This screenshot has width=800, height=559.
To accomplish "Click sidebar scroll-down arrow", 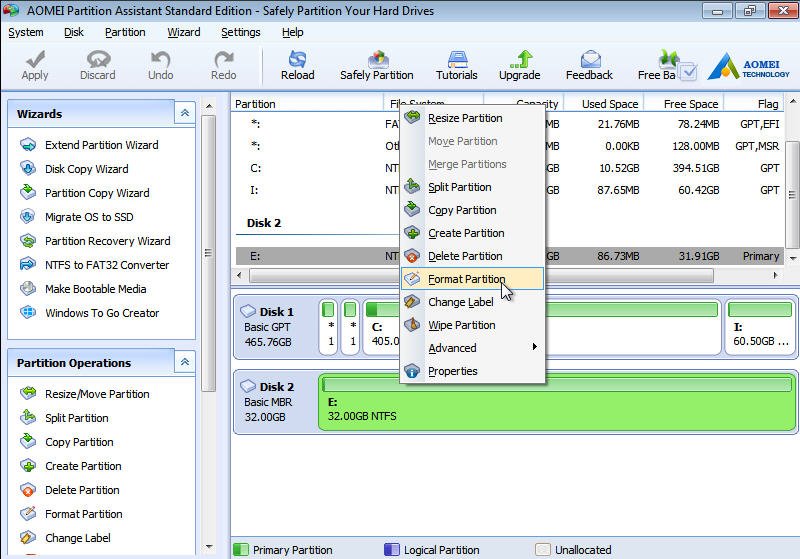I will [209, 546].
